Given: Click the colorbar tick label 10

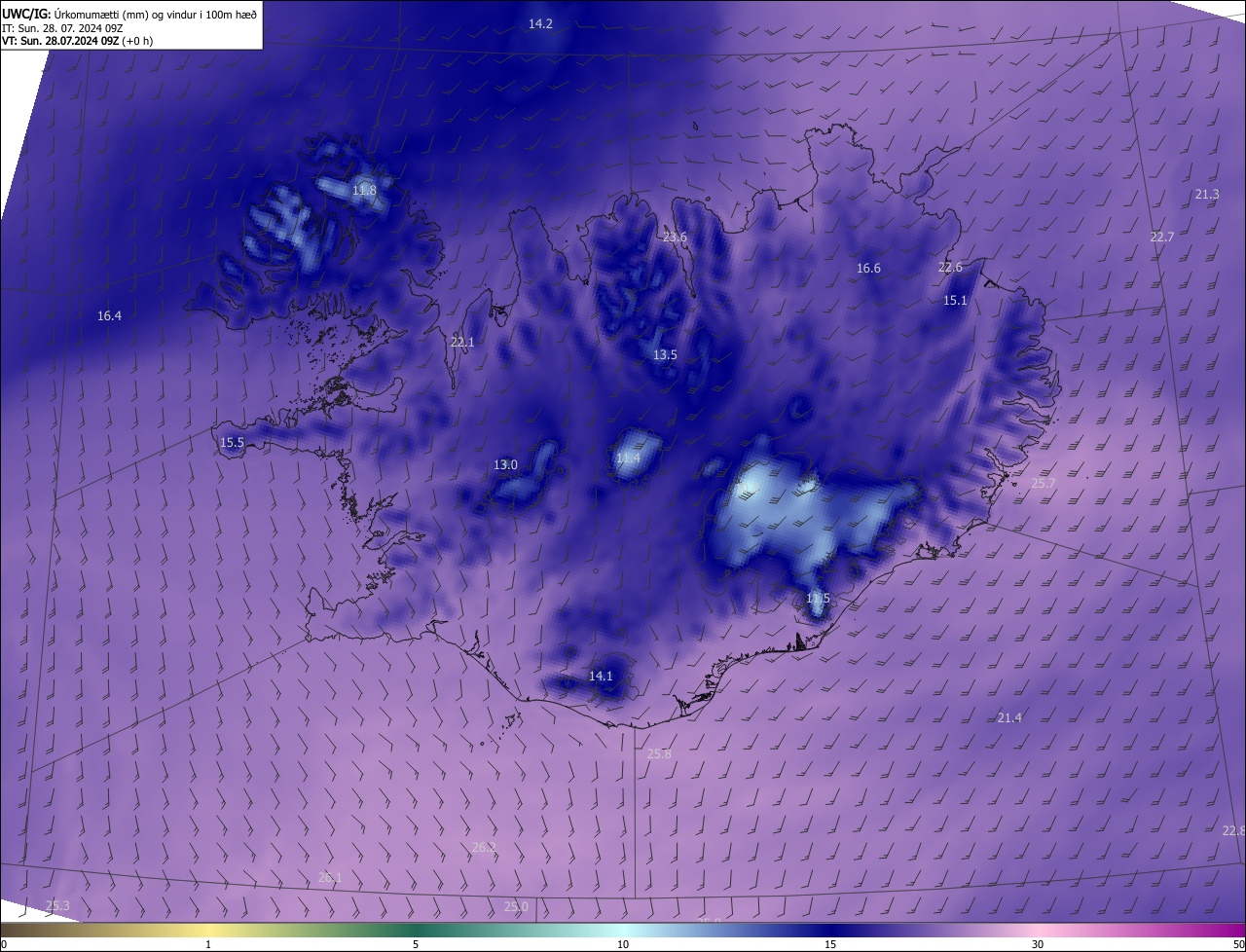Looking at the screenshot, I should [x=623, y=944].
